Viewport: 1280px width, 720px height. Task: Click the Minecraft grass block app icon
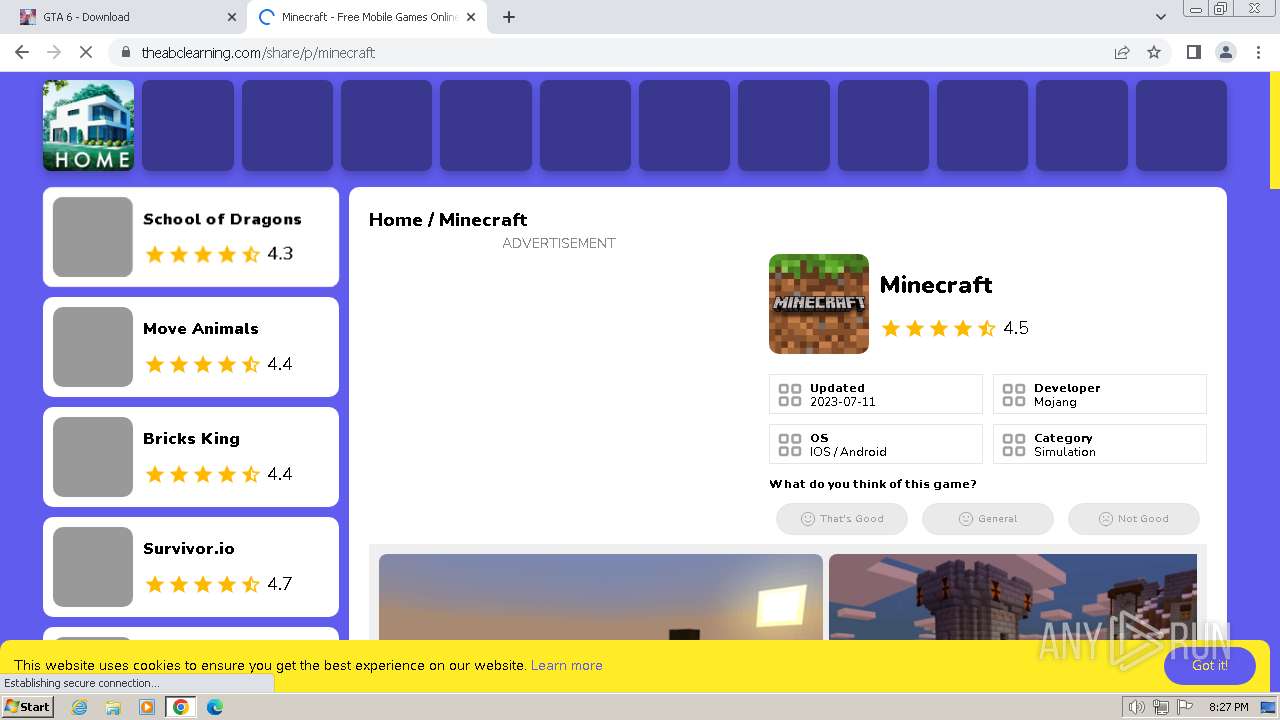click(818, 304)
